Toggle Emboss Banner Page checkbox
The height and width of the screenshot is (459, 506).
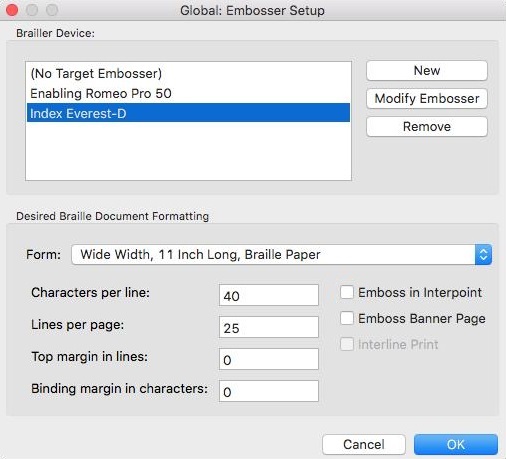pos(347,318)
